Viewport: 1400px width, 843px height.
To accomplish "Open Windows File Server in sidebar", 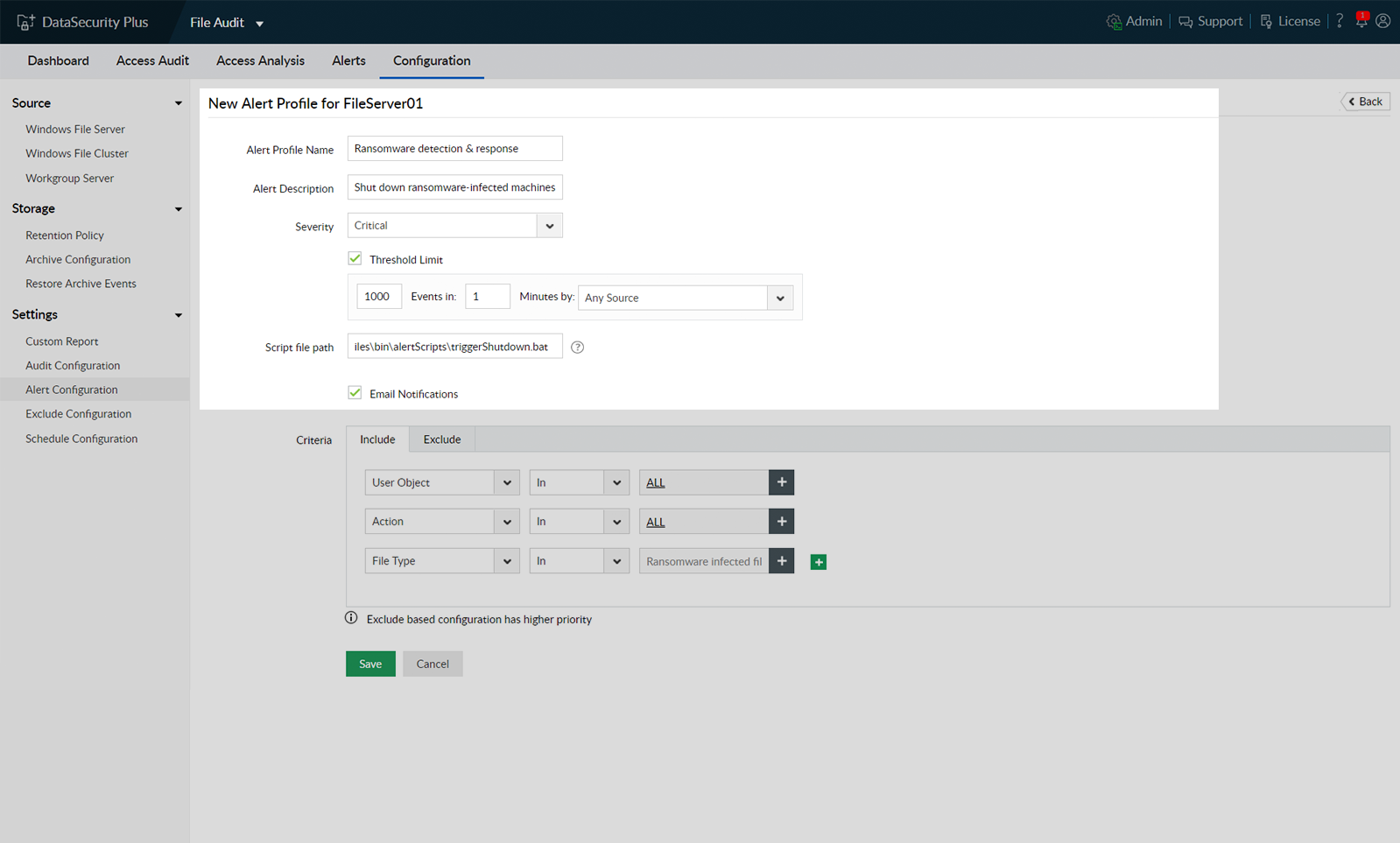I will pyautogui.click(x=75, y=129).
